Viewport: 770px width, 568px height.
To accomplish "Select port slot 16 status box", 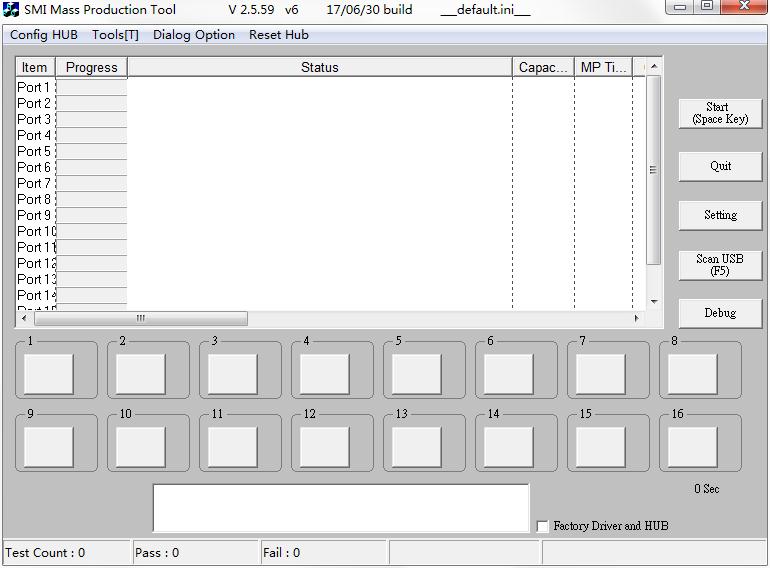I will [x=693, y=447].
